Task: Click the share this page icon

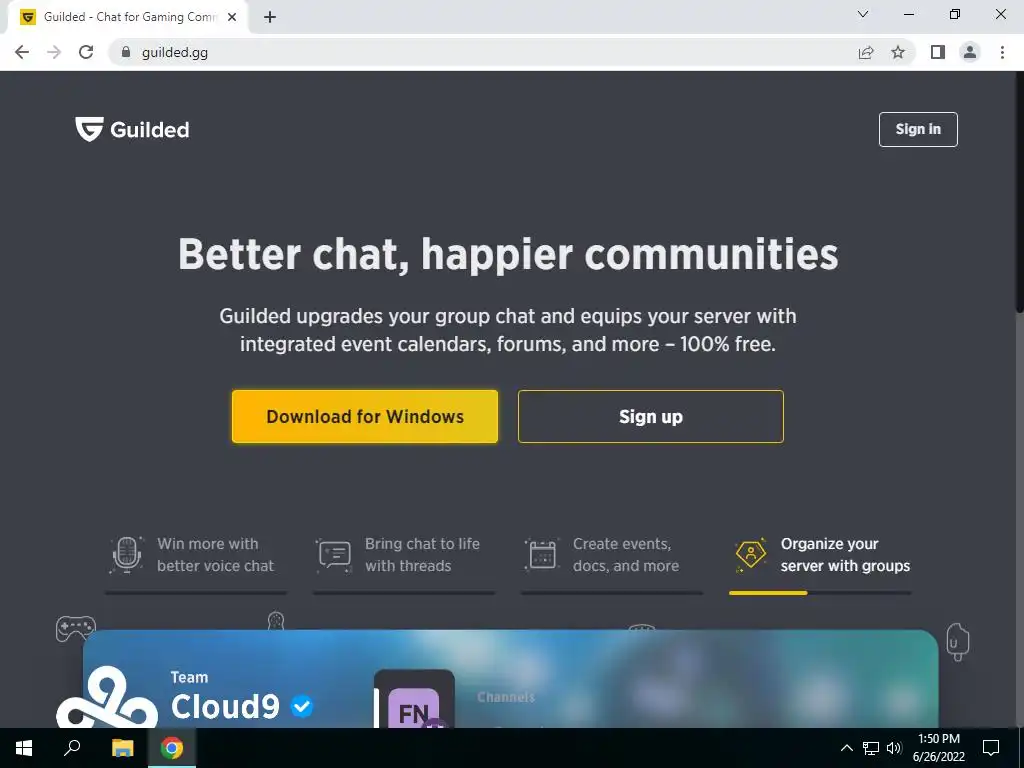Action: pyautogui.click(x=866, y=52)
